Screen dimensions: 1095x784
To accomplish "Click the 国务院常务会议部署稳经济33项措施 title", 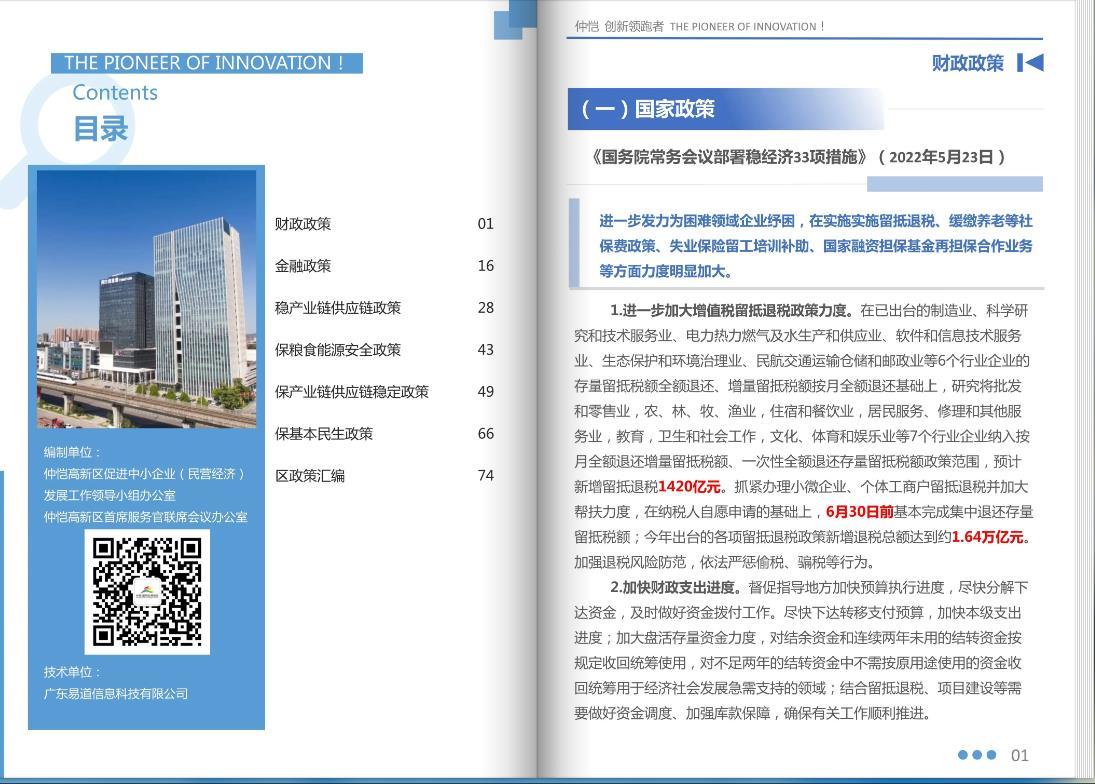I will pyautogui.click(x=798, y=157).
